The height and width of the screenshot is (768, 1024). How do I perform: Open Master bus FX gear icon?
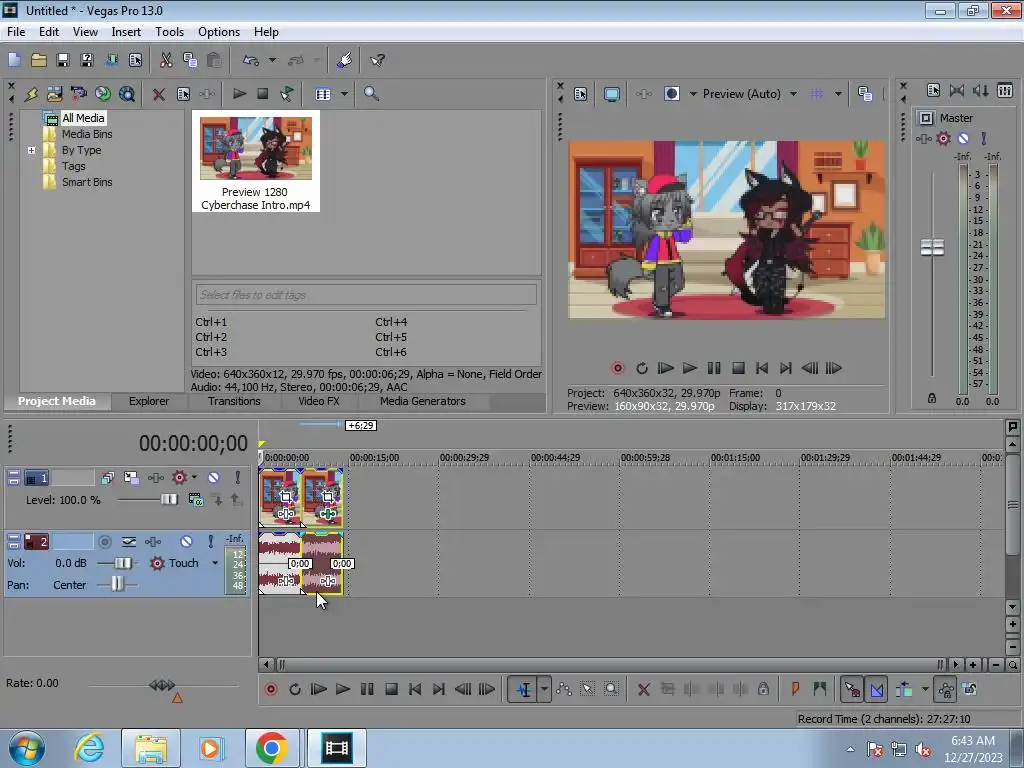tap(943, 138)
